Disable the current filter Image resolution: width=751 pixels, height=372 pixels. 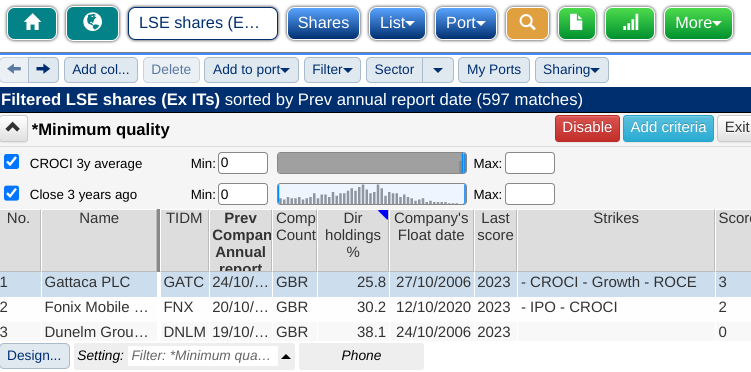point(587,128)
